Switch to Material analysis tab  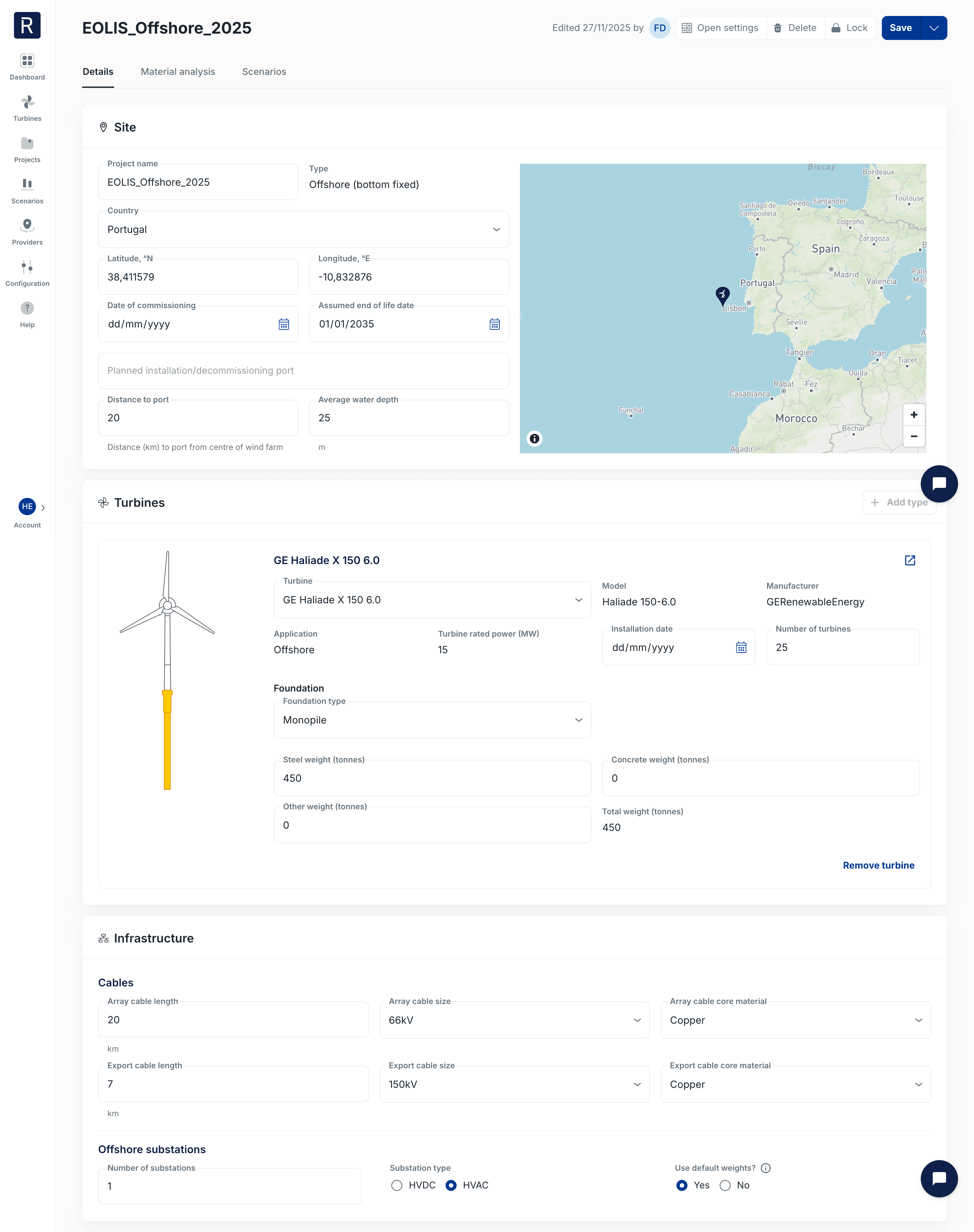178,71
